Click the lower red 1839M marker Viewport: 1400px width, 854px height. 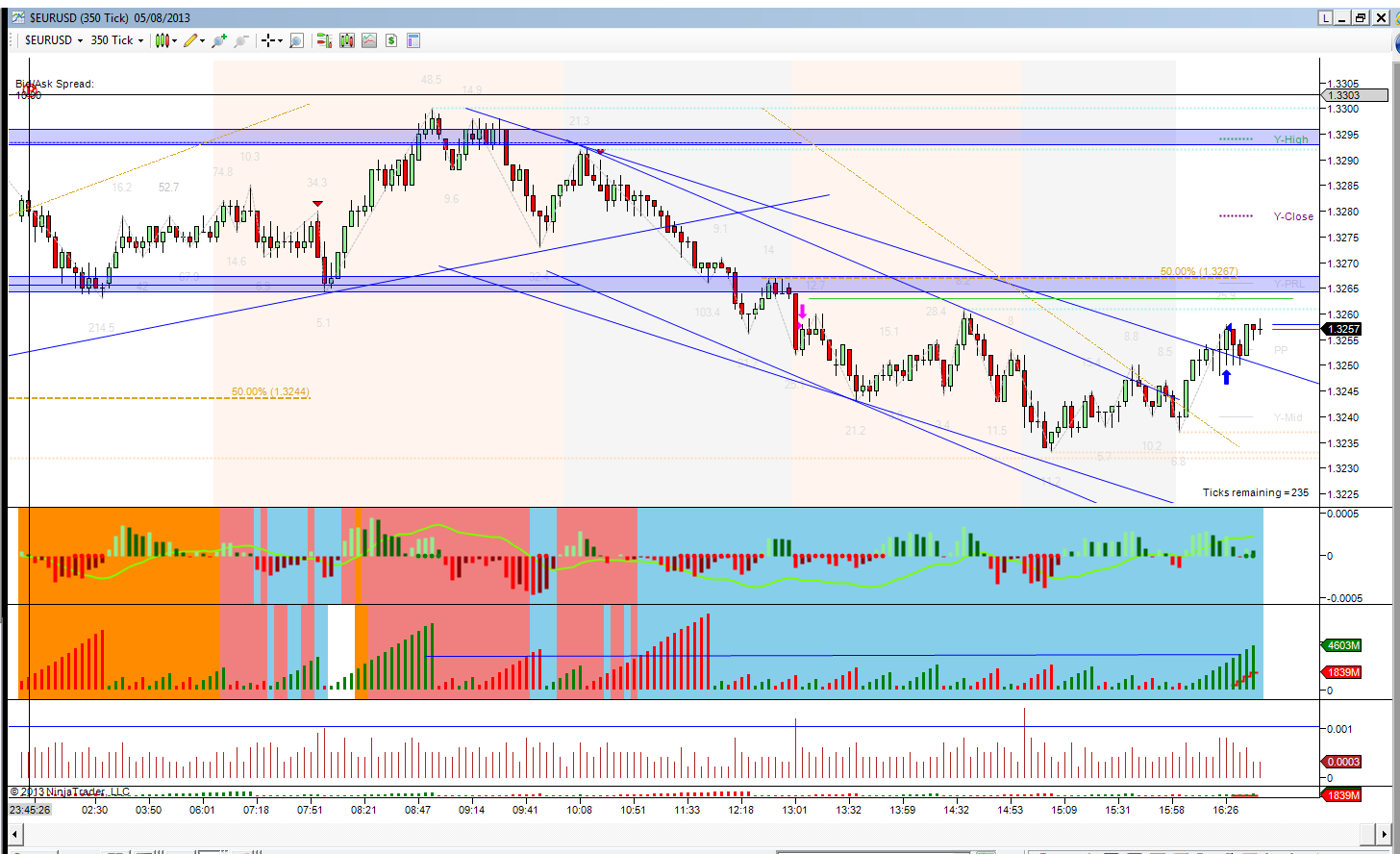click(1342, 795)
